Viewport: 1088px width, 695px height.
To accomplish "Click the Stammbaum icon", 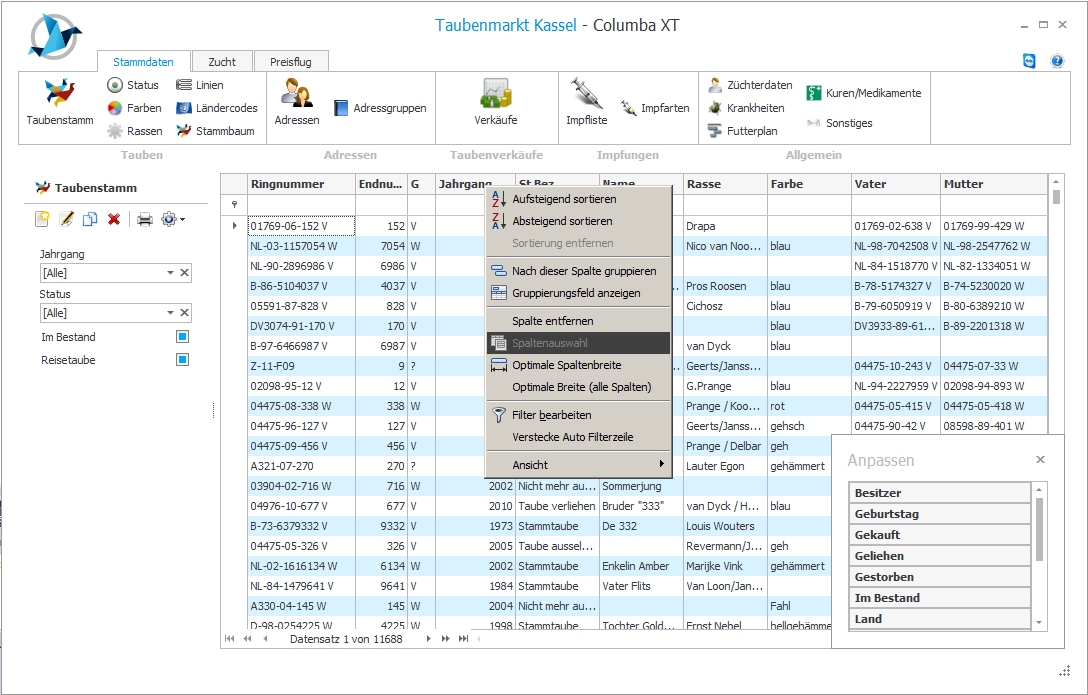I will (x=184, y=131).
